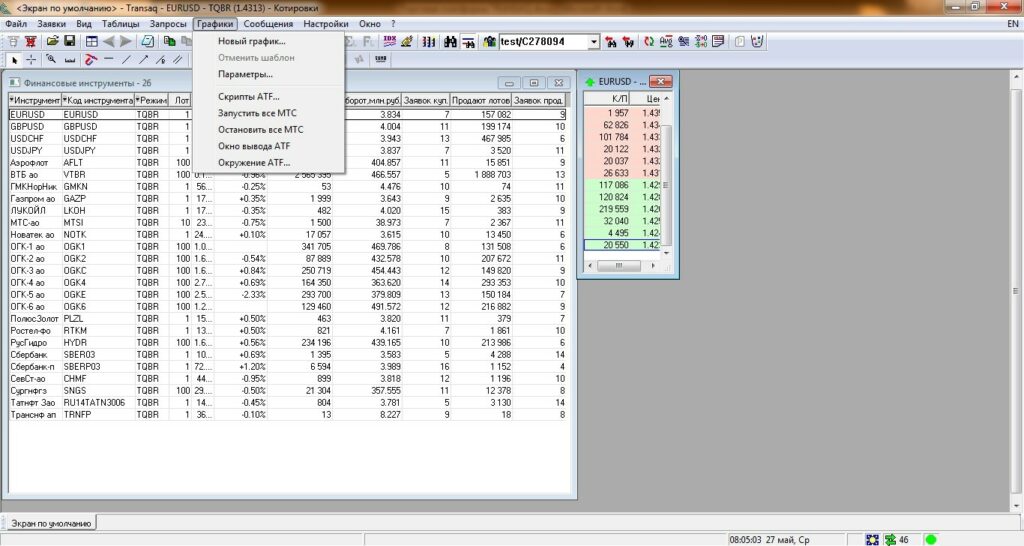Switch to Экран по умолчанию tab

51,523
